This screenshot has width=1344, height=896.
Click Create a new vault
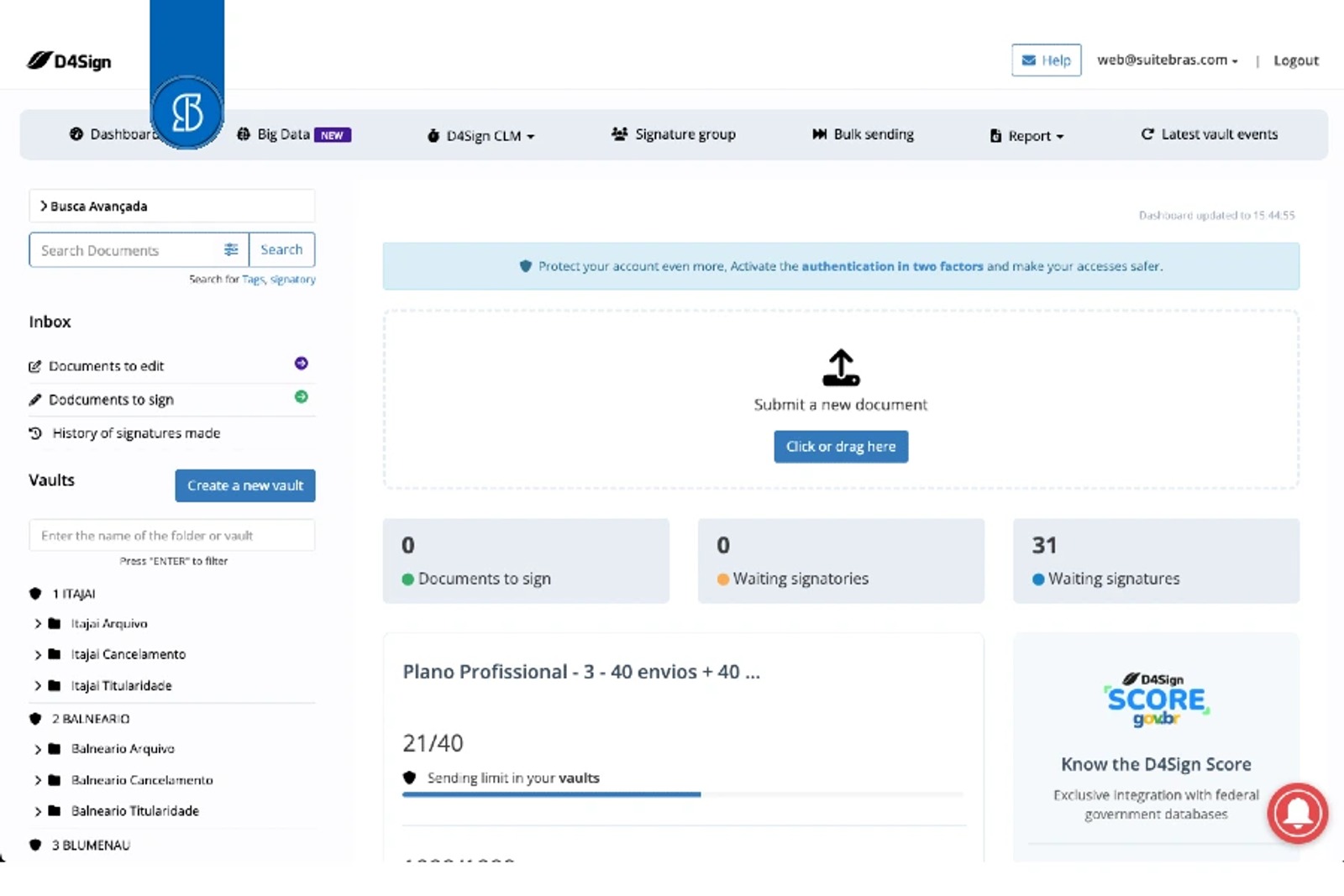245,485
